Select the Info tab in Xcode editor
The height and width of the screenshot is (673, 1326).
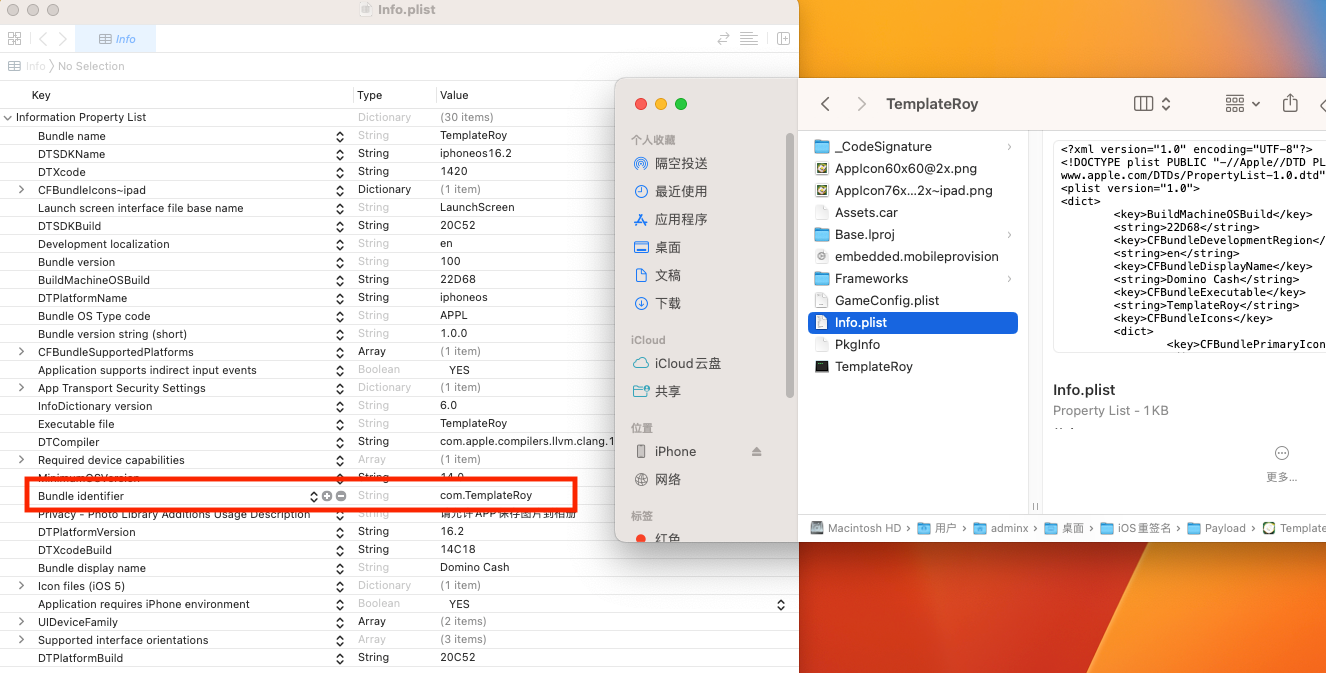click(117, 39)
